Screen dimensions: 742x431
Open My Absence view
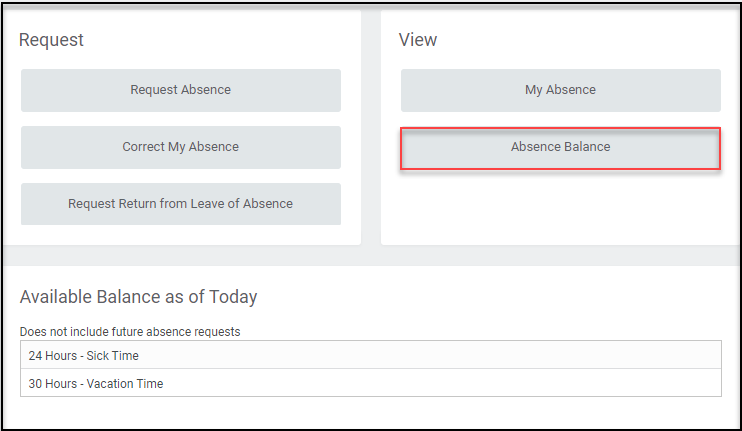point(561,90)
